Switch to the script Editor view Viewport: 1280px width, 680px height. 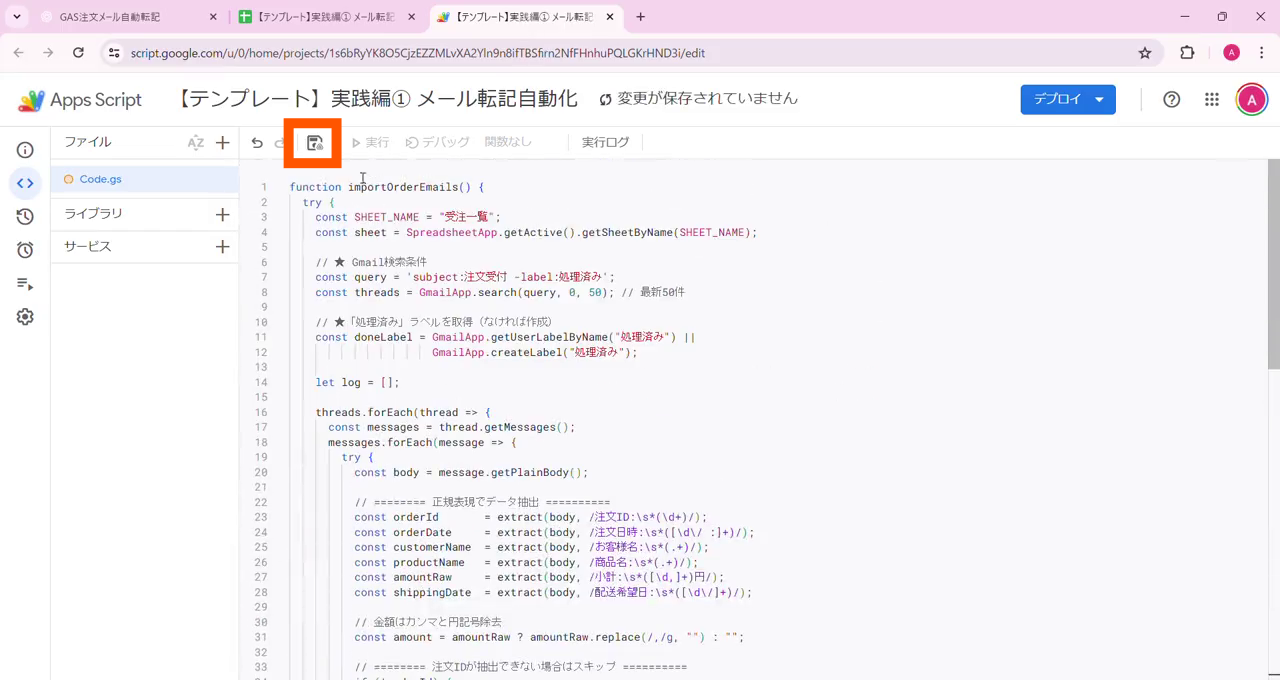point(24,183)
